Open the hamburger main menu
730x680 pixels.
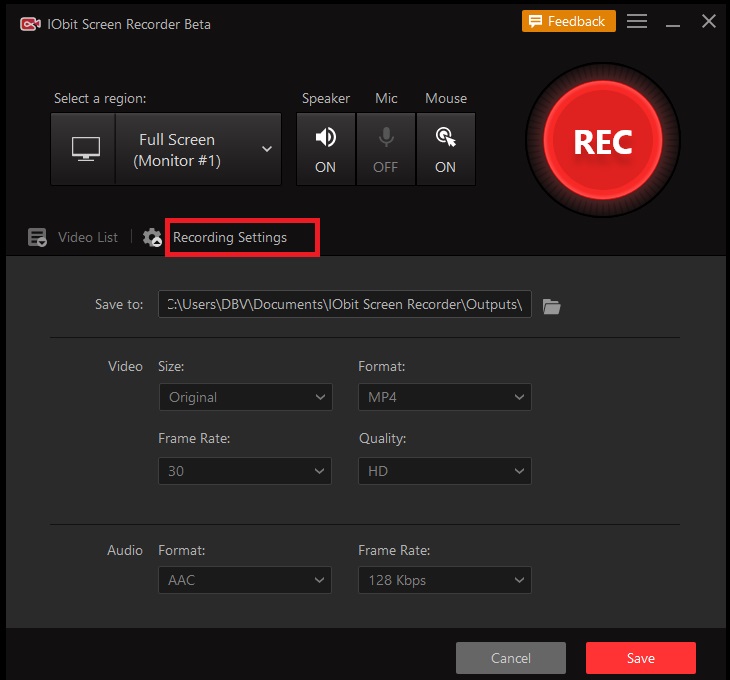[x=636, y=21]
